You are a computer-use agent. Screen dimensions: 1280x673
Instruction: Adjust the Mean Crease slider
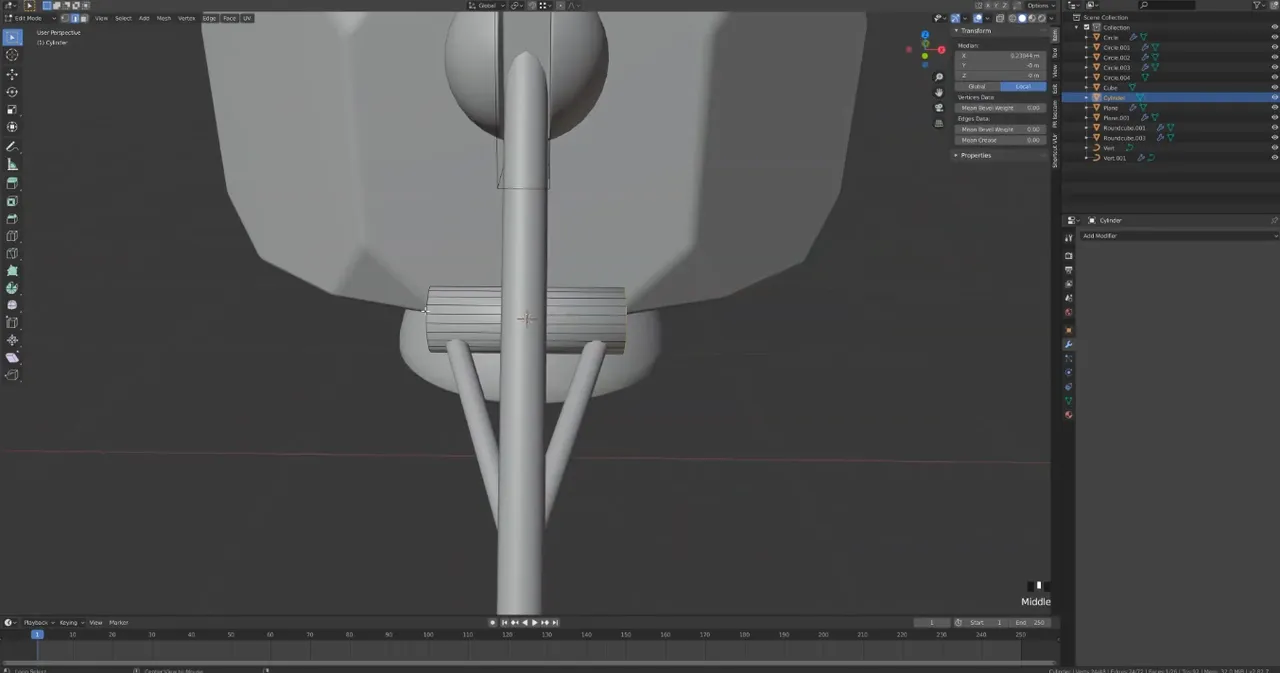tap(1001, 140)
